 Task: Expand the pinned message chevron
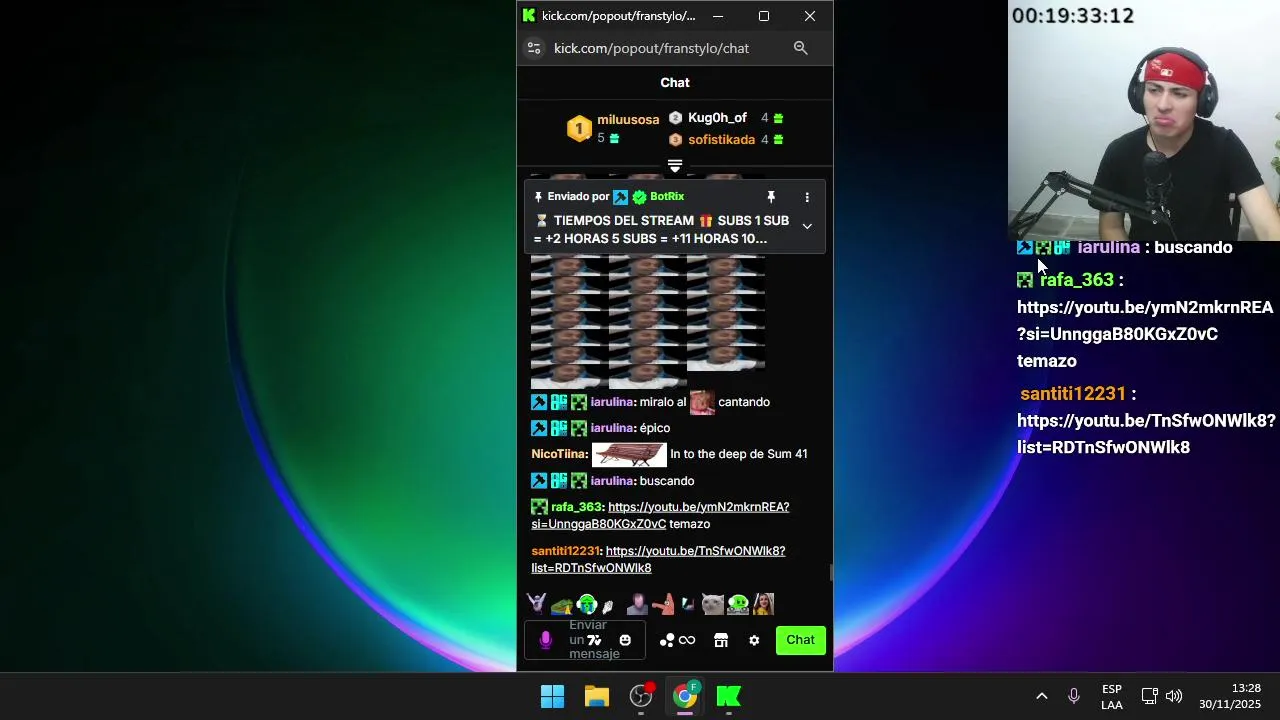(807, 226)
